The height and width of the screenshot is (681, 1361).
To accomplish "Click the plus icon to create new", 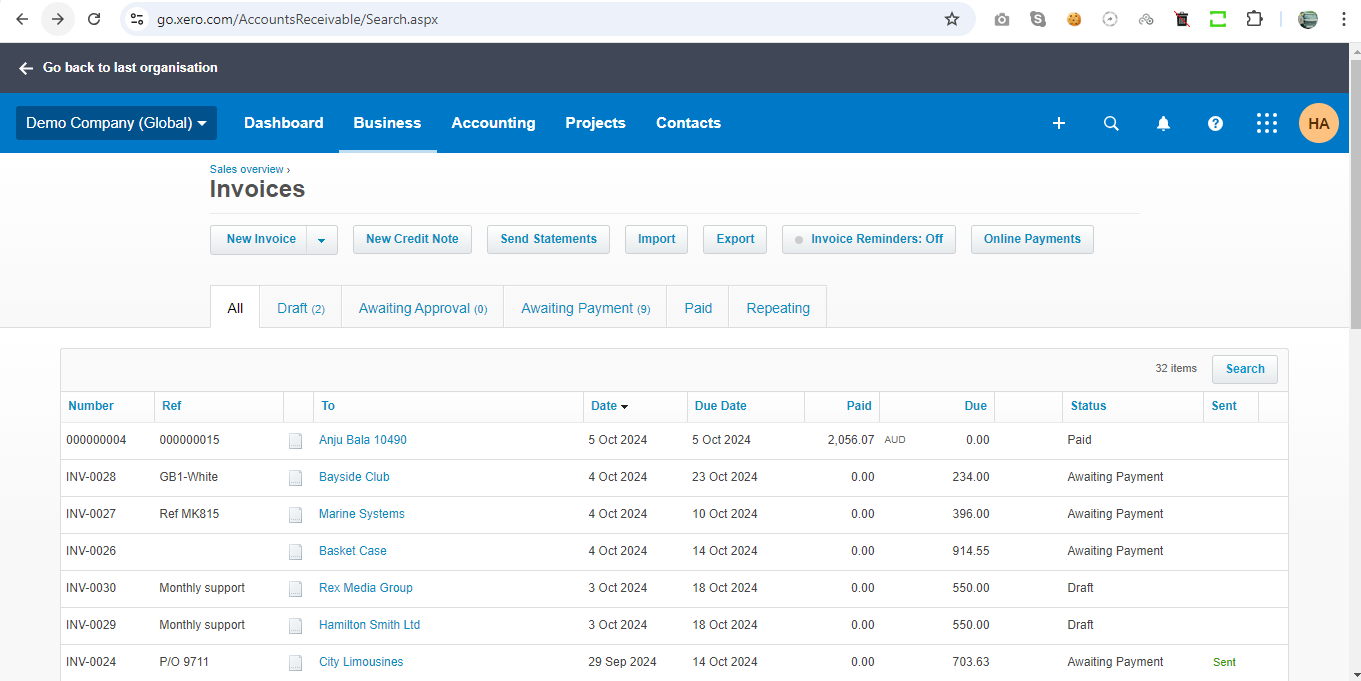I will [x=1059, y=123].
